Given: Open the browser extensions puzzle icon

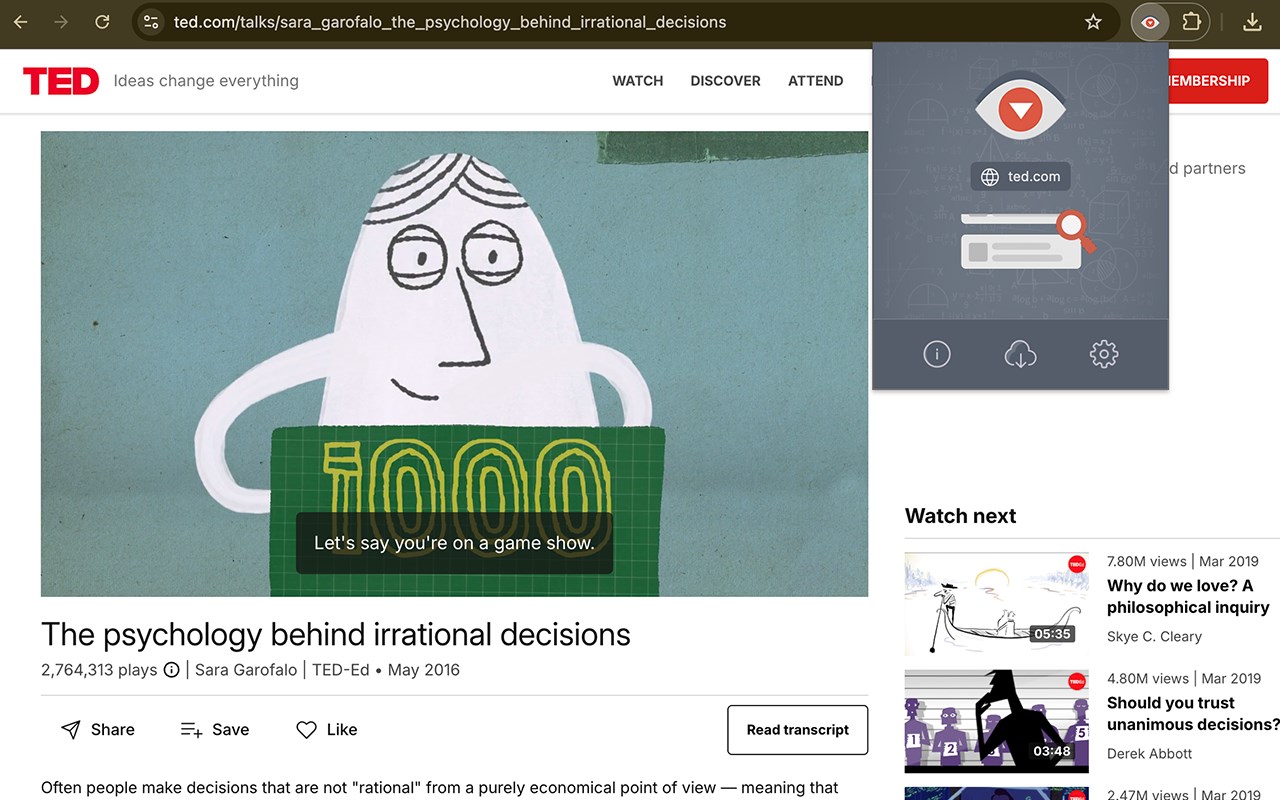Looking at the screenshot, I should (x=1191, y=22).
